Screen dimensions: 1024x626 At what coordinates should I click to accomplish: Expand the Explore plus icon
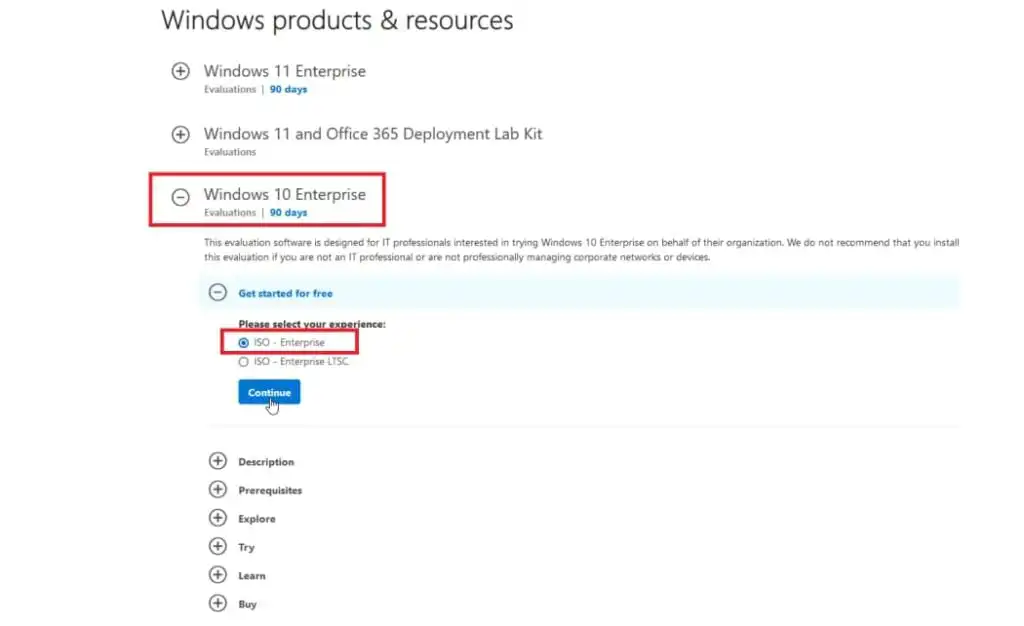coord(217,518)
